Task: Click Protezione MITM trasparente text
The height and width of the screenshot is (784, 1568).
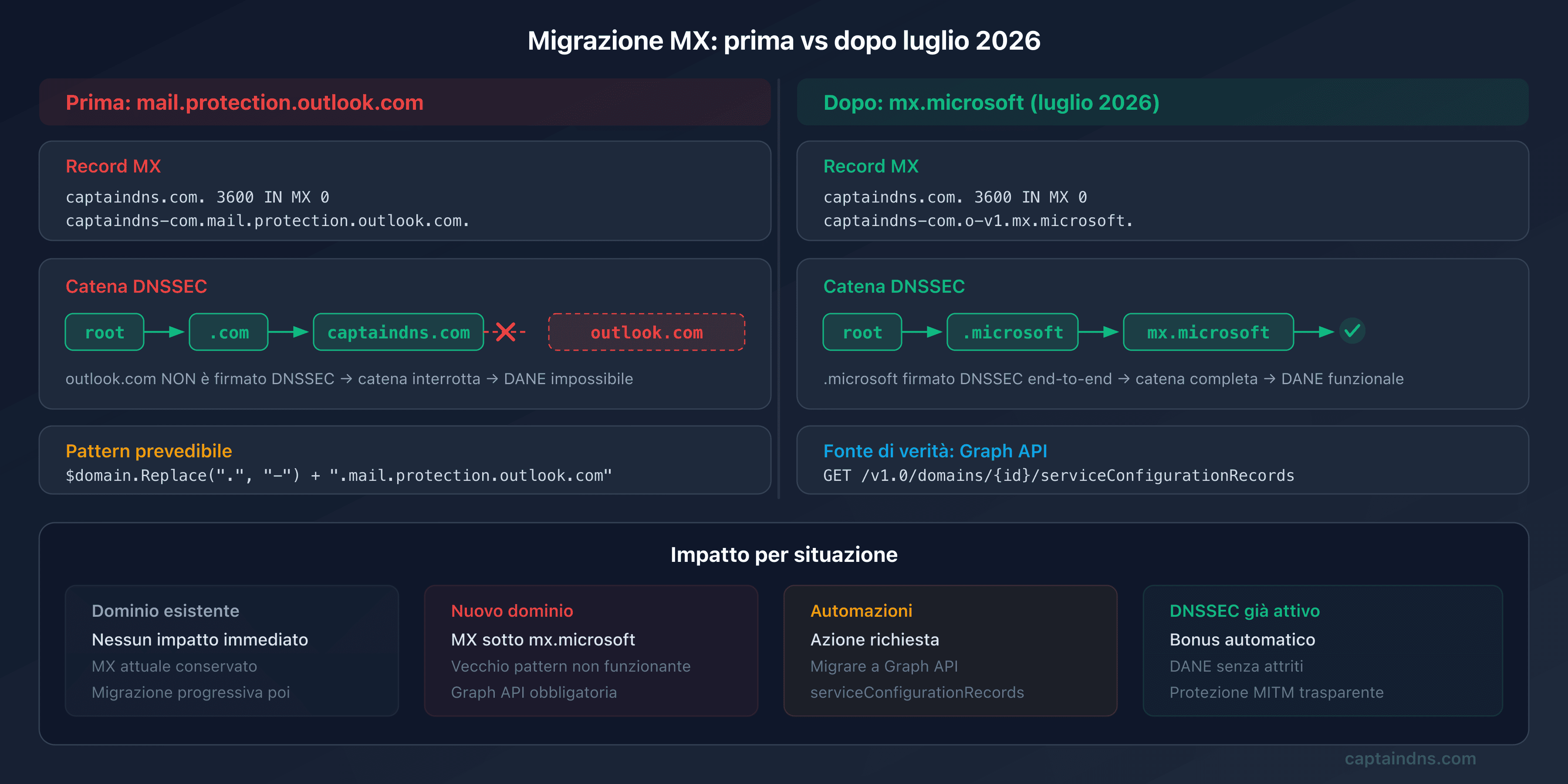Action: click(1277, 692)
